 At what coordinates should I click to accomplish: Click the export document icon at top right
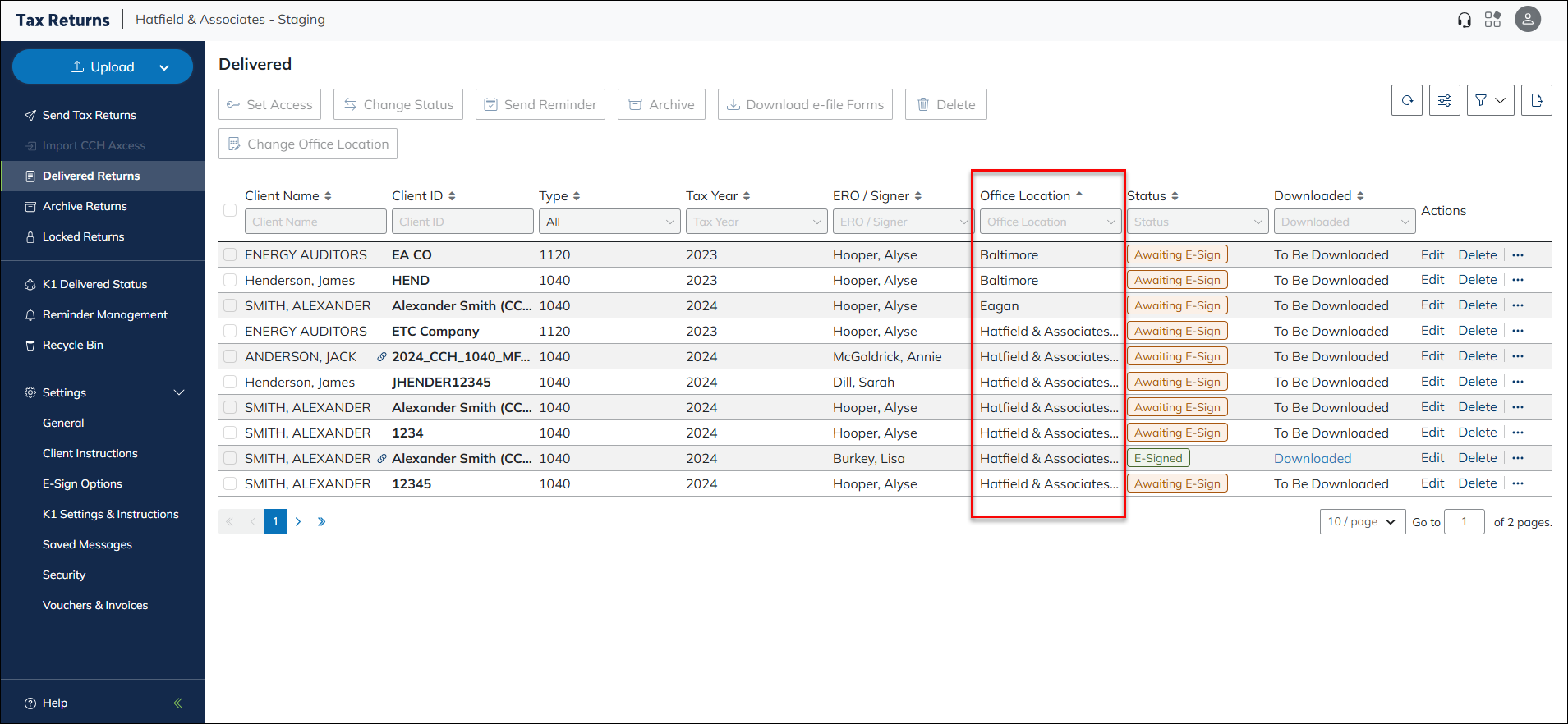click(1536, 101)
